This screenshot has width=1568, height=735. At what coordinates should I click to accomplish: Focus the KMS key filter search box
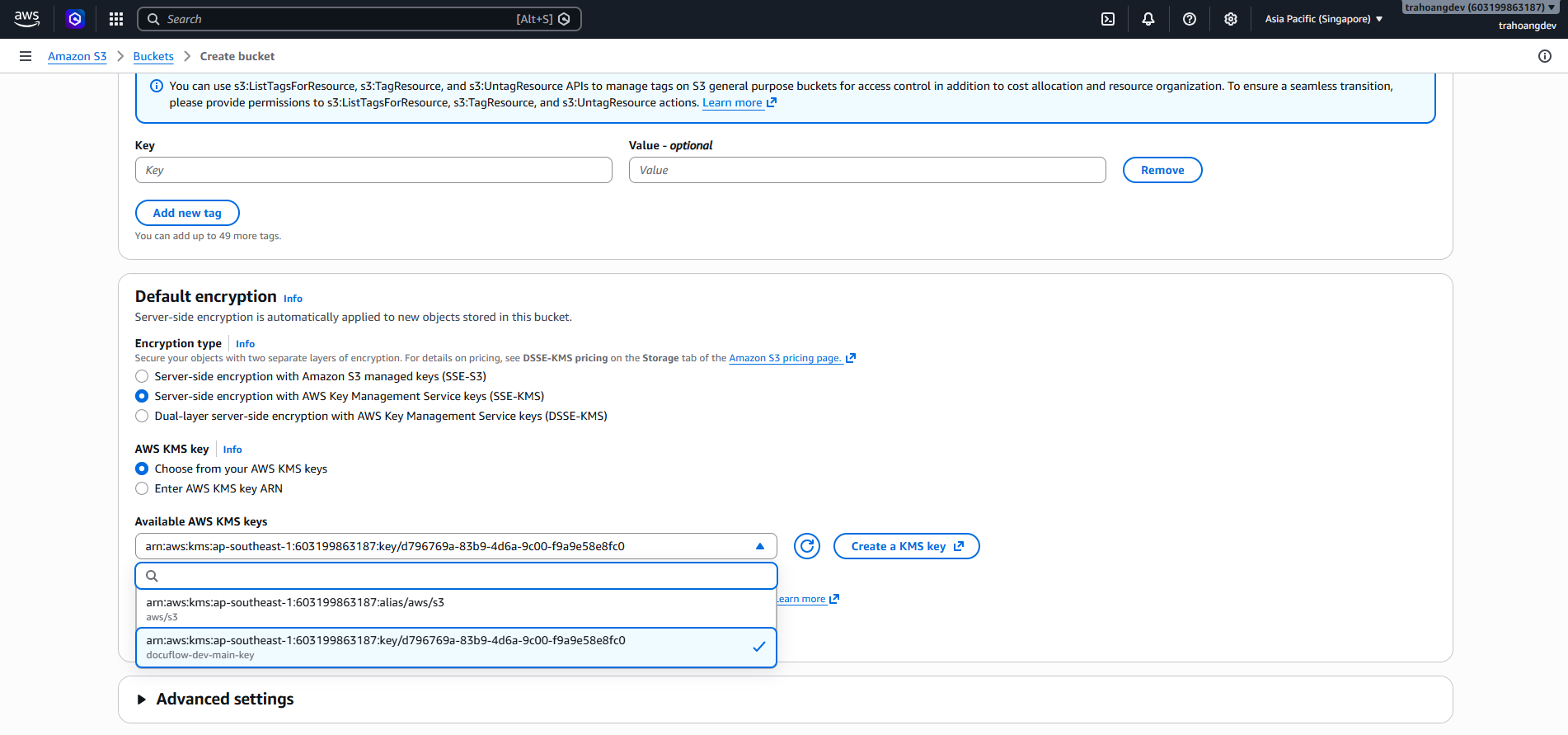456,576
